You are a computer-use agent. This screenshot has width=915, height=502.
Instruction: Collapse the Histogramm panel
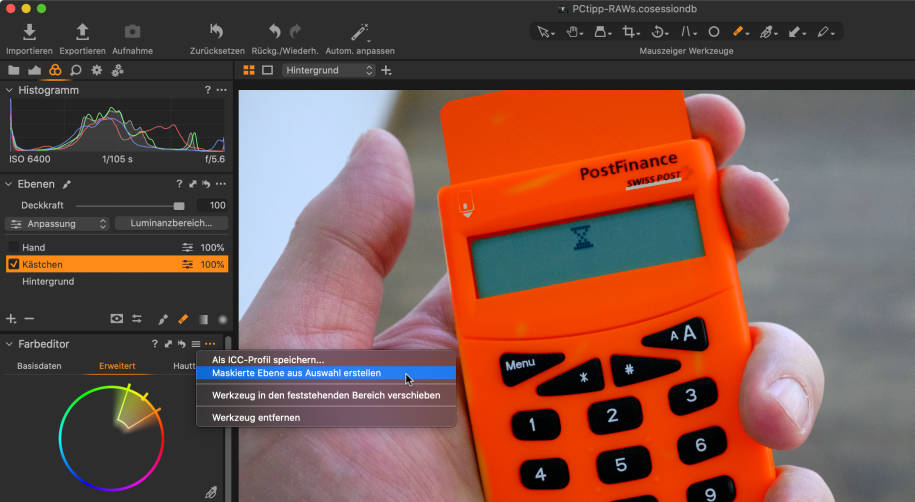(x=9, y=90)
